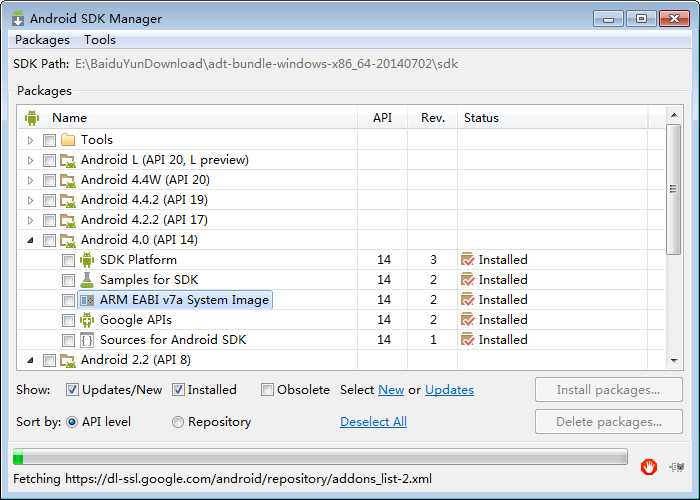Click the Install packages... button
This screenshot has width=700, height=500.
[x=608, y=390]
